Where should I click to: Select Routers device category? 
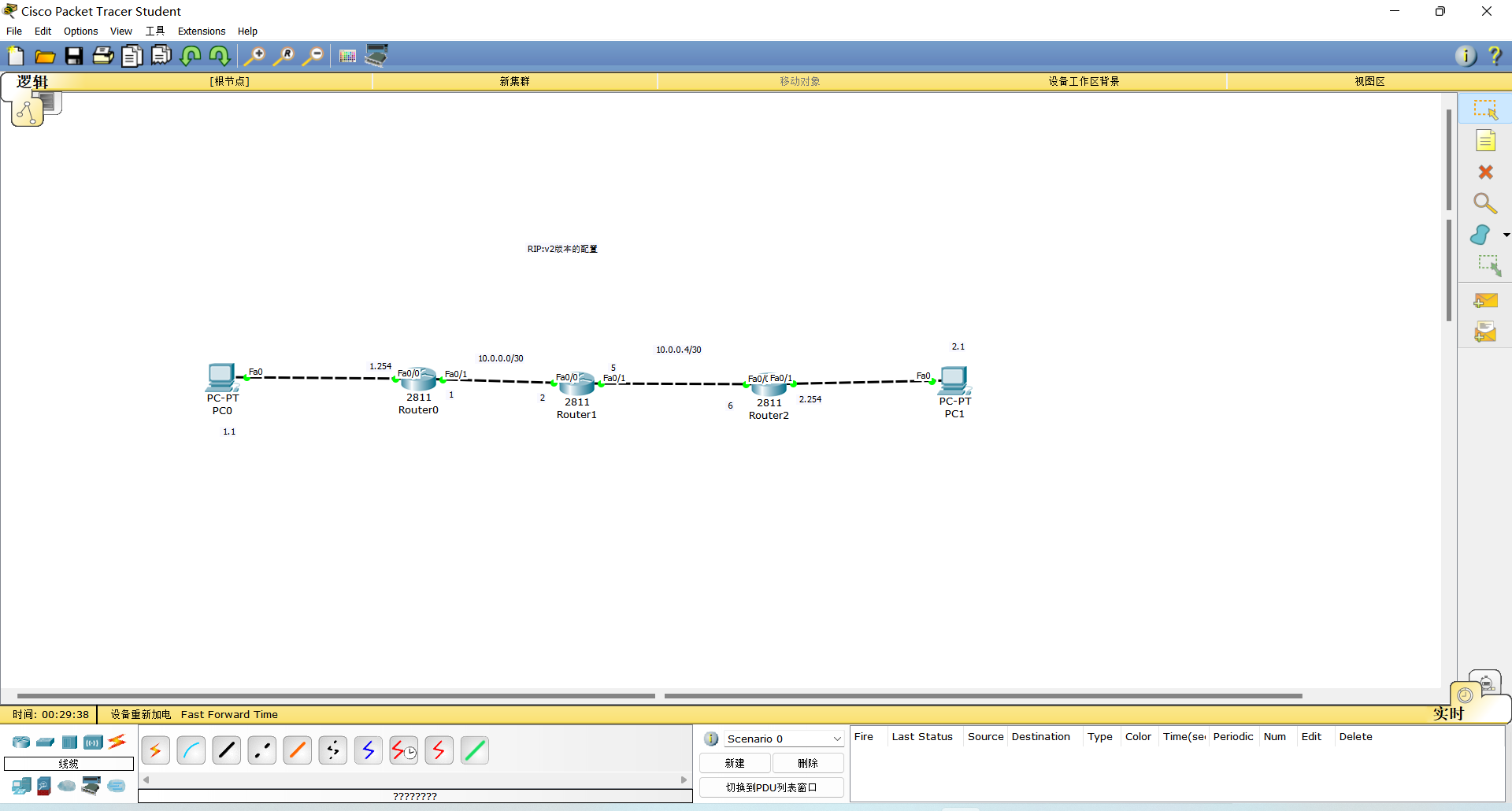(21, 742)
